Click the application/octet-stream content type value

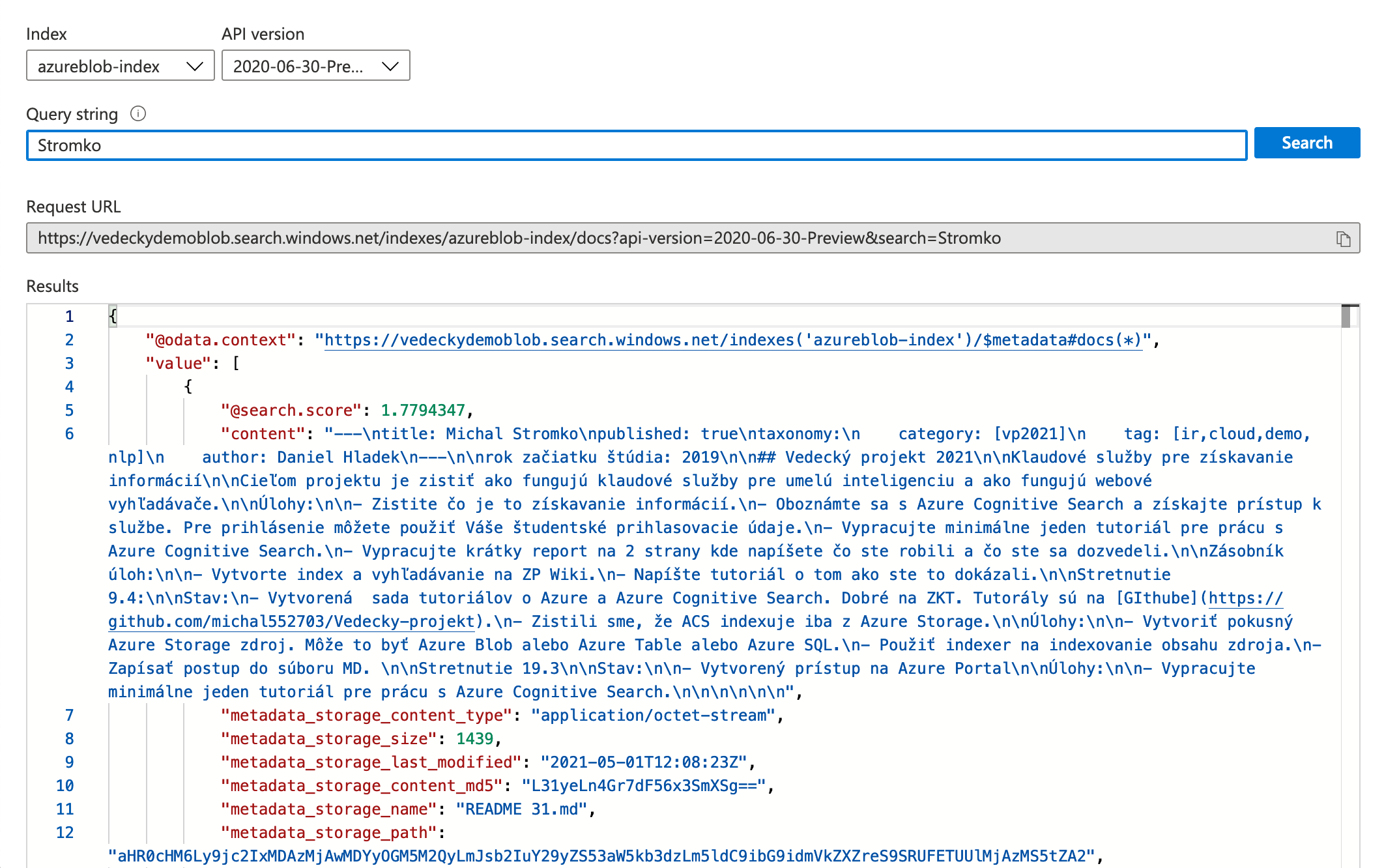click(653, 716)
